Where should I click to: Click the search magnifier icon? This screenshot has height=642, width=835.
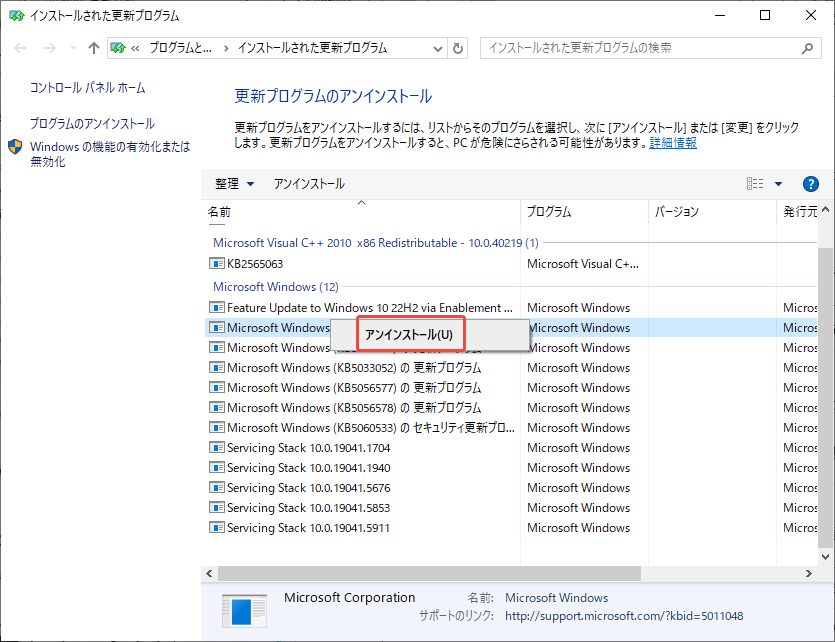pos(807,48)
